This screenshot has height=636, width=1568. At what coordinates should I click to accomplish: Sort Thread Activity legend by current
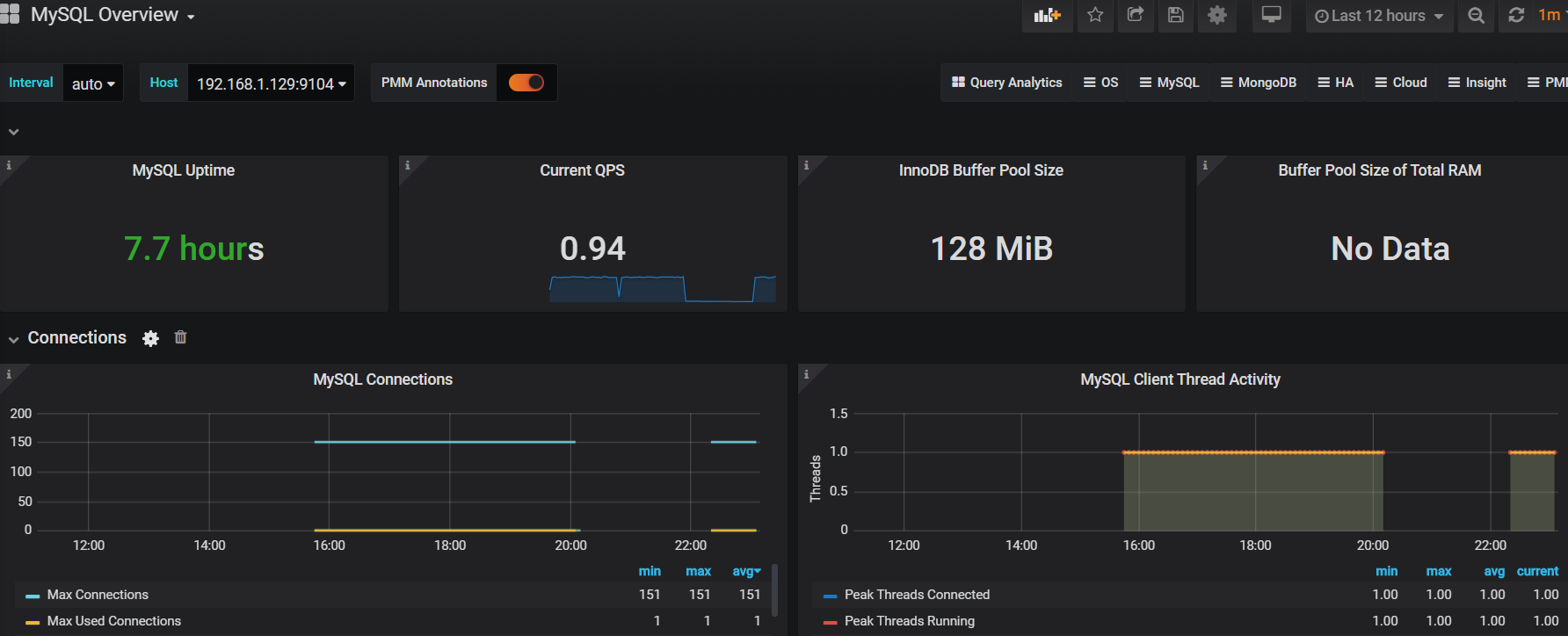[1537, 571]
